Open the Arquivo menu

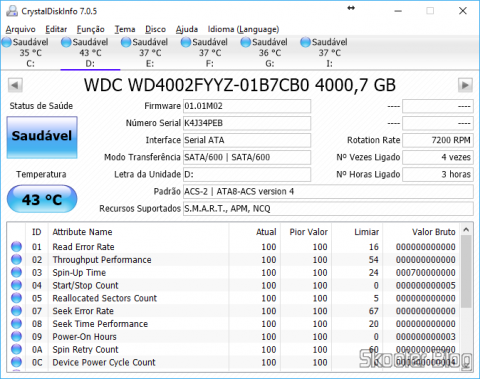pos(20,29)
